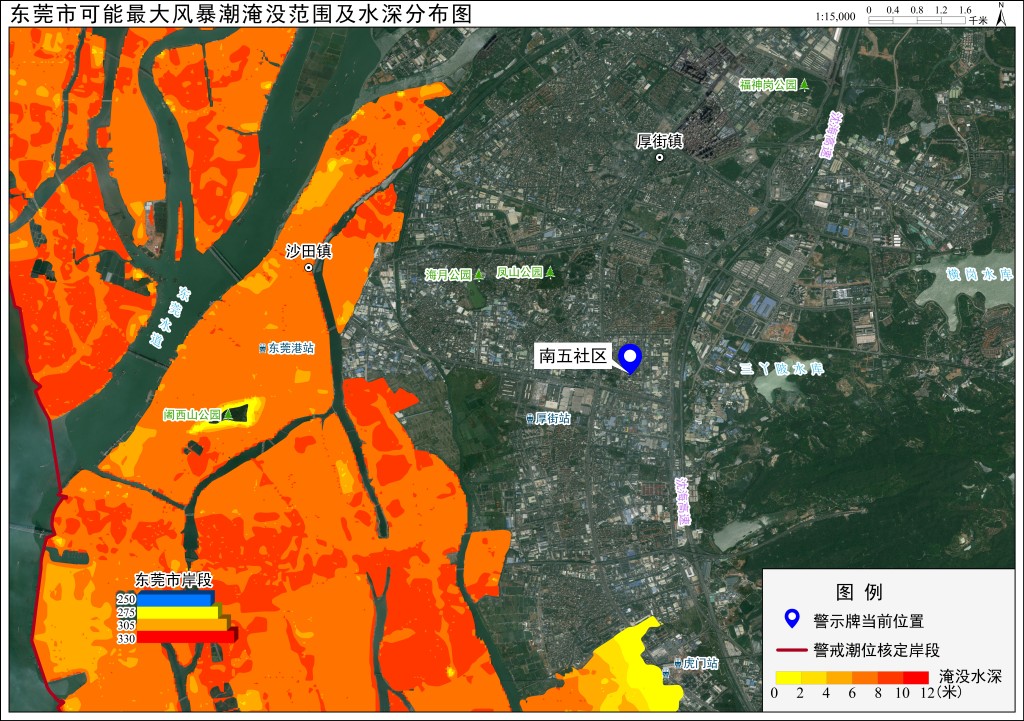This screenshot has height=721, width=1024.
Task: Click the red 330 bar in 东莞市岸段
Action: click(187, 637)
